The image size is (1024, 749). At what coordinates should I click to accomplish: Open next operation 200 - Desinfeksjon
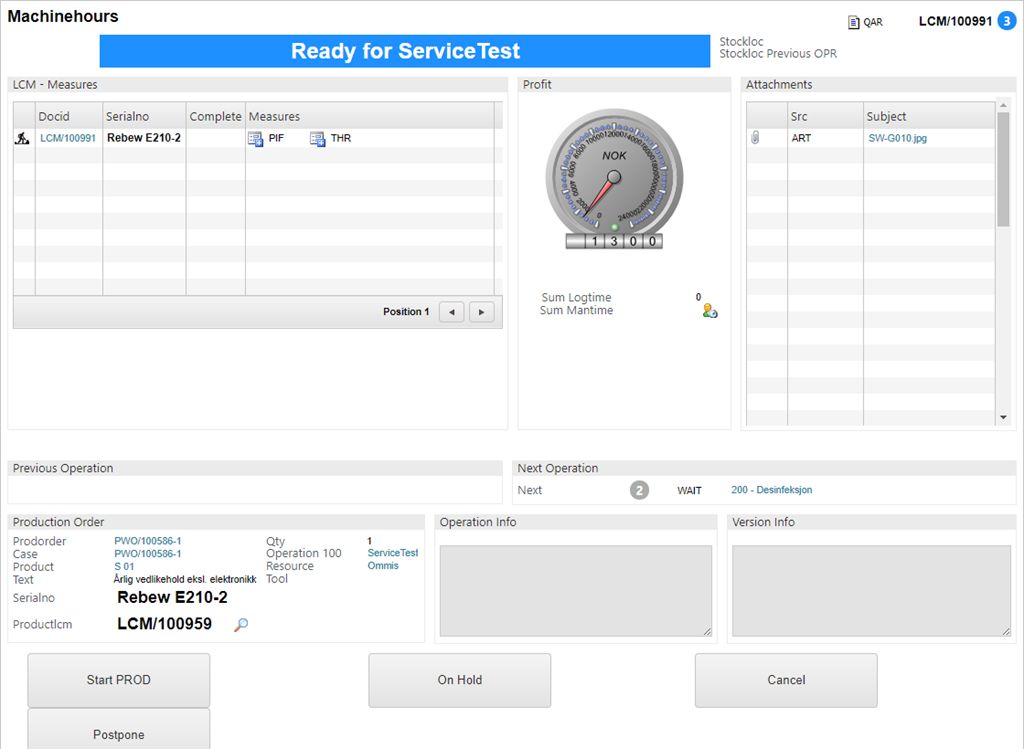[x=771, y=490]
